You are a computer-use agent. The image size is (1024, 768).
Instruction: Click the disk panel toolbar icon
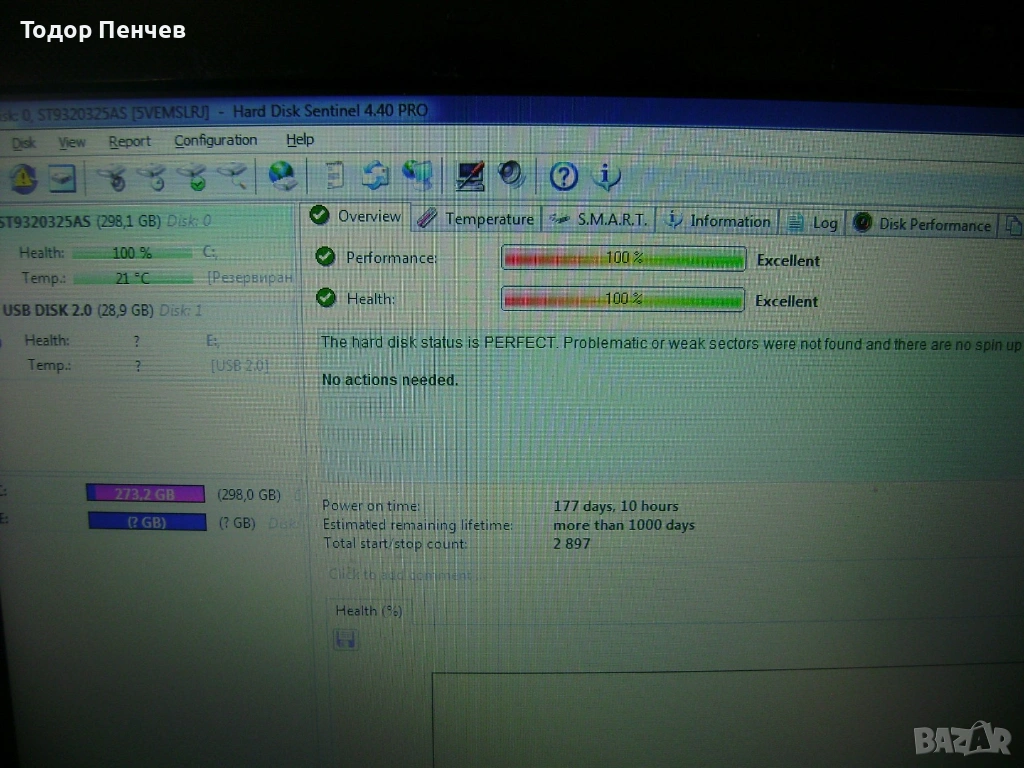click(x=62, y=179)
